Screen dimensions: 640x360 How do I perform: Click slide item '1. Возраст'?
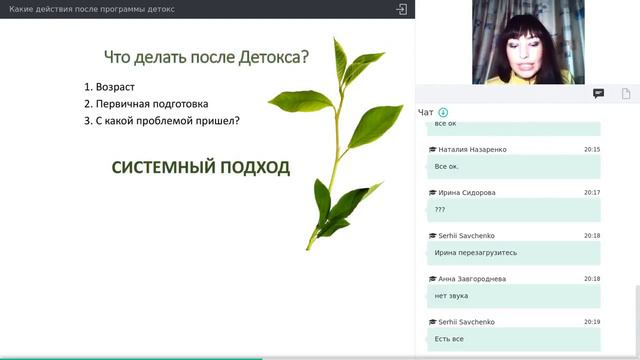109,87
